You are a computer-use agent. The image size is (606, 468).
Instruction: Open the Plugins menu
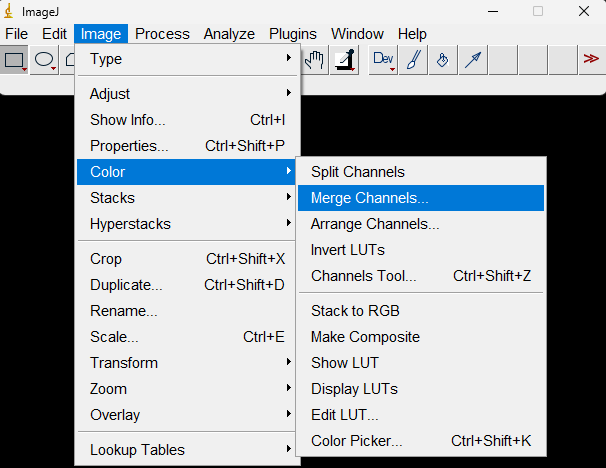293,34
